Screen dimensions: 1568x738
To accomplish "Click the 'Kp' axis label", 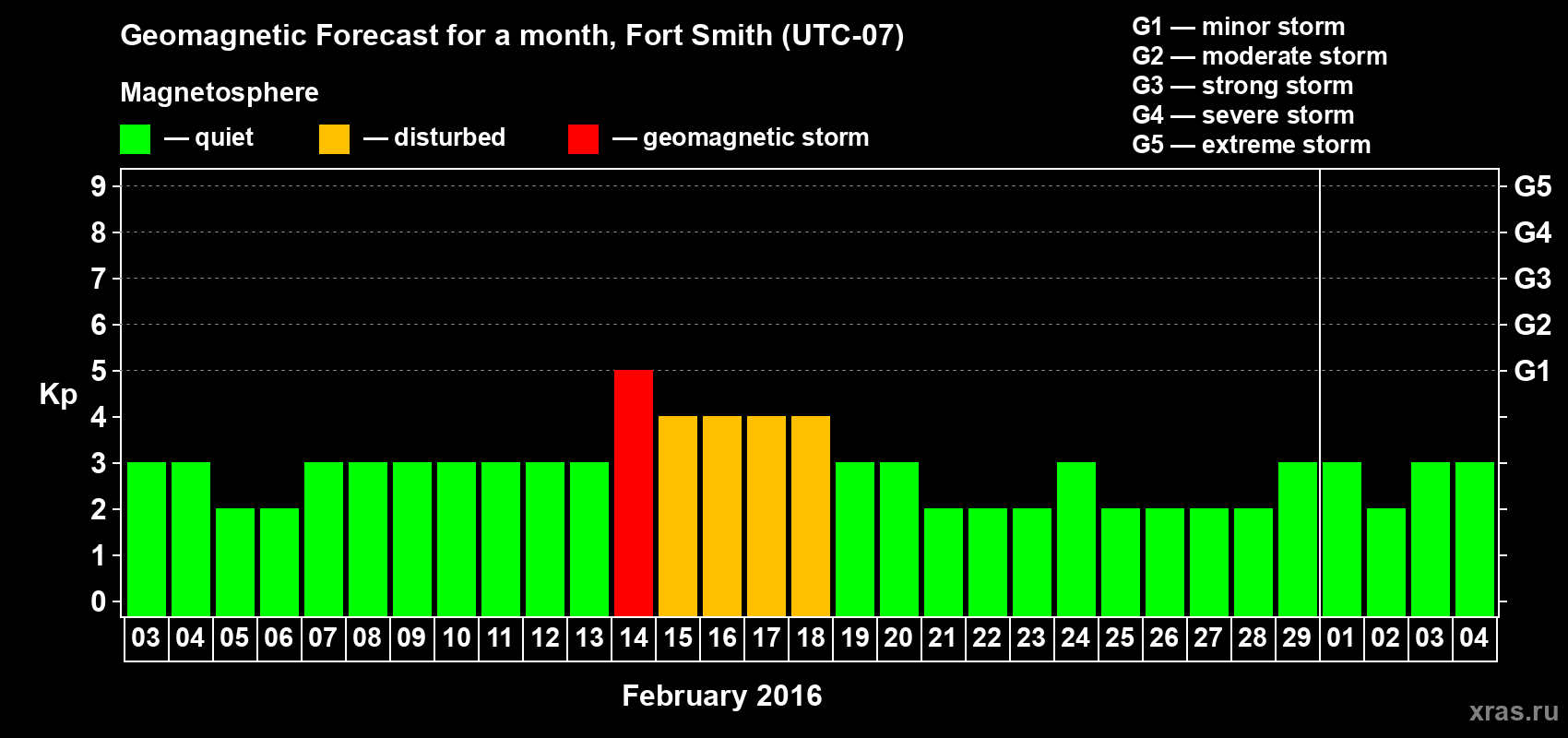I will point(58,394).
